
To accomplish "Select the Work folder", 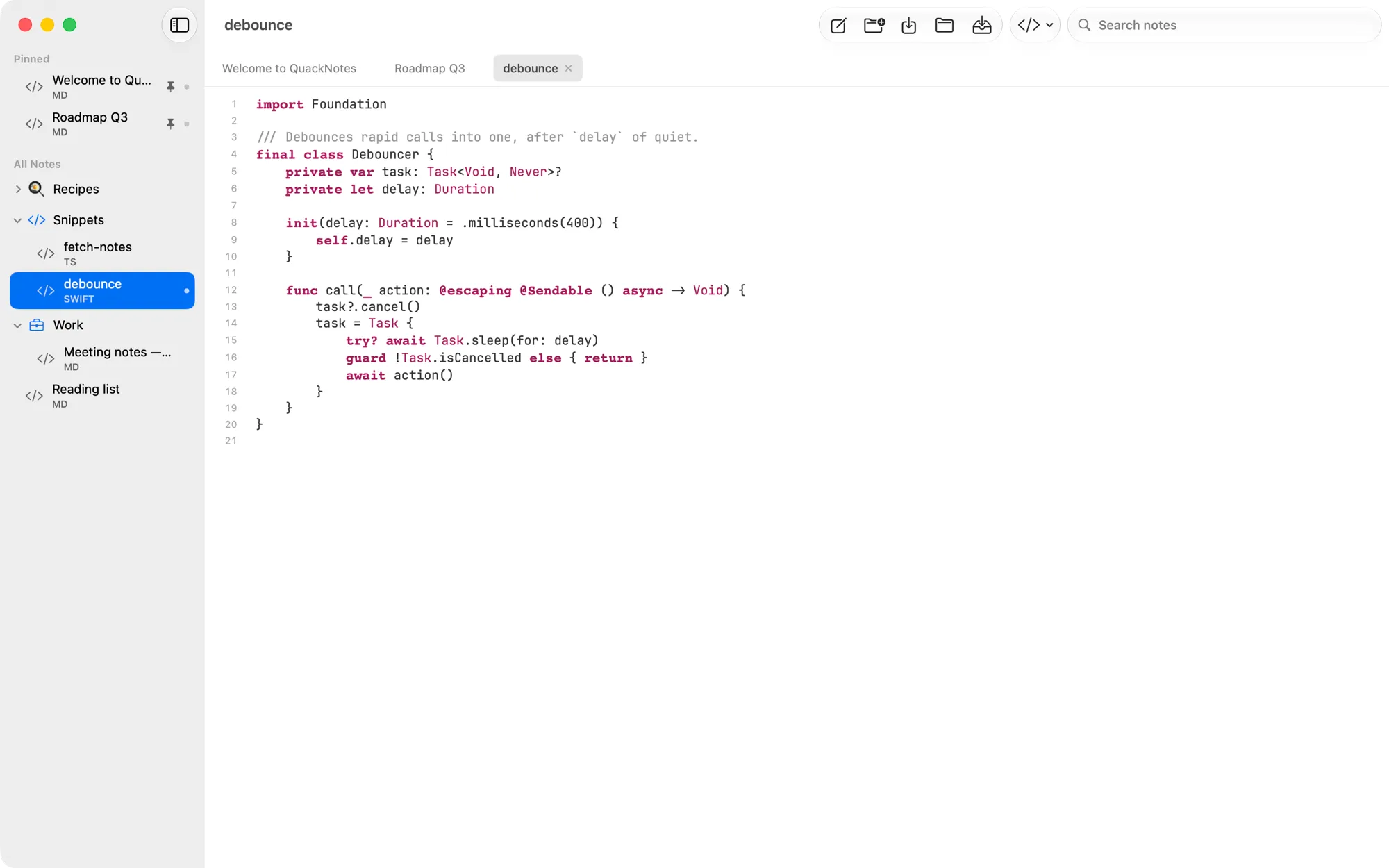I will point(102,325).
